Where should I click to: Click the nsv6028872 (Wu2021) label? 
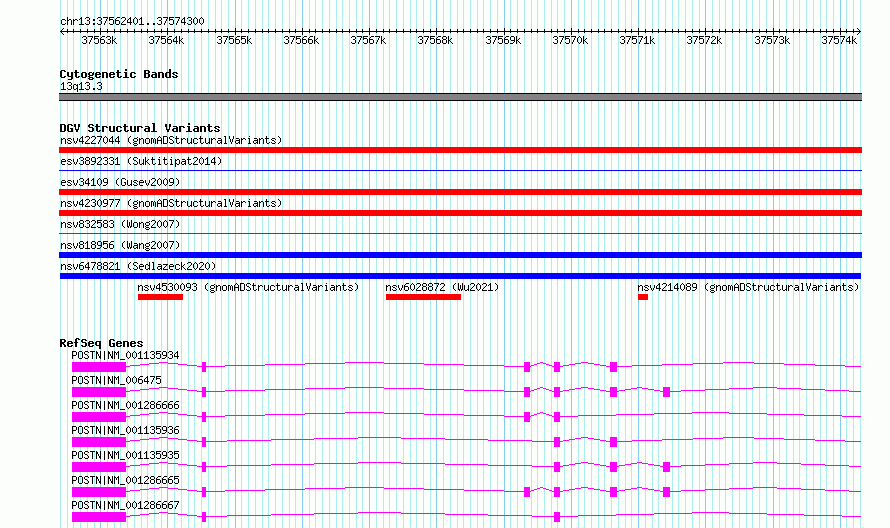(442, 287)
